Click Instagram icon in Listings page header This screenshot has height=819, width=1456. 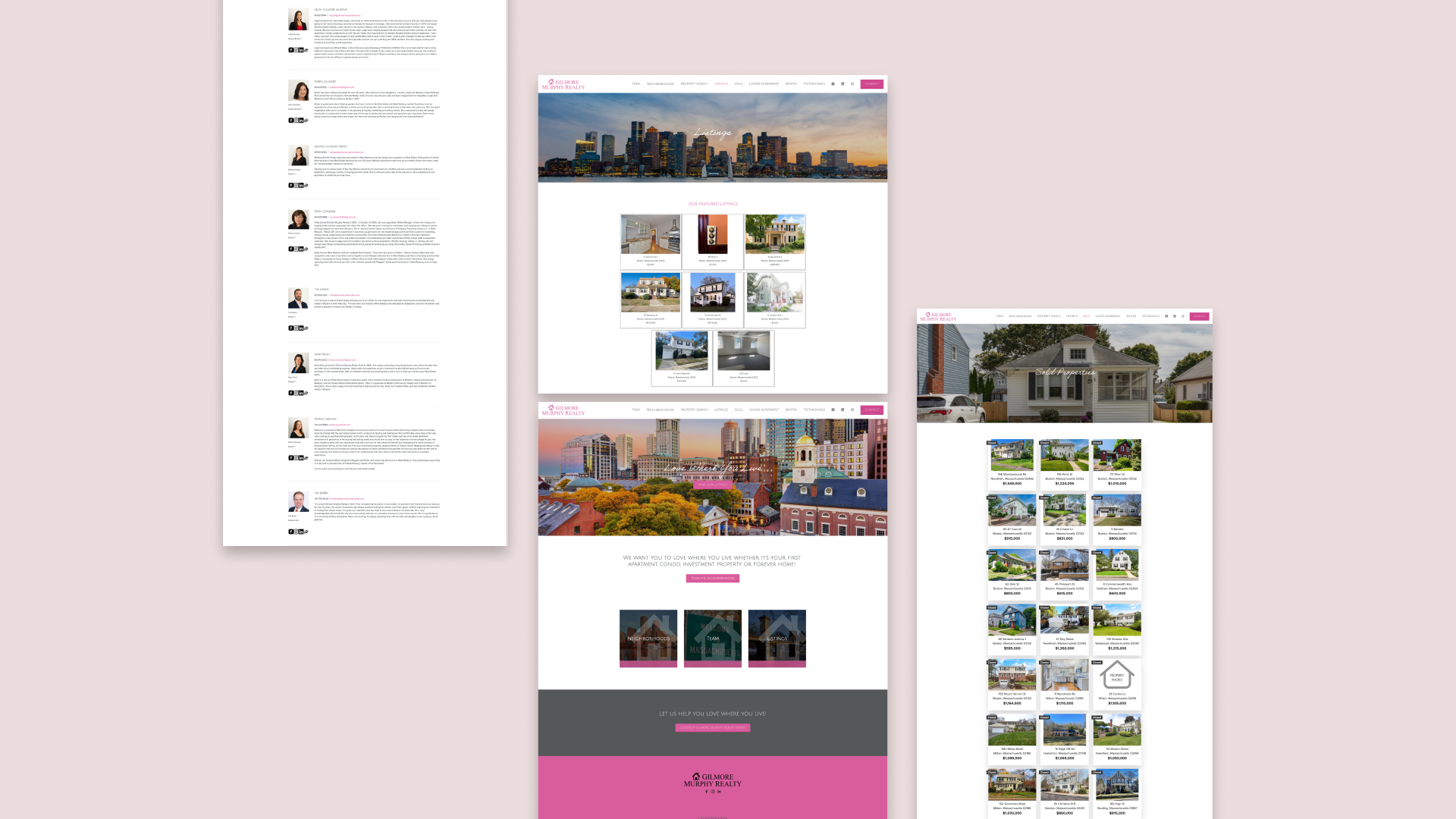[x=852, y=84]
